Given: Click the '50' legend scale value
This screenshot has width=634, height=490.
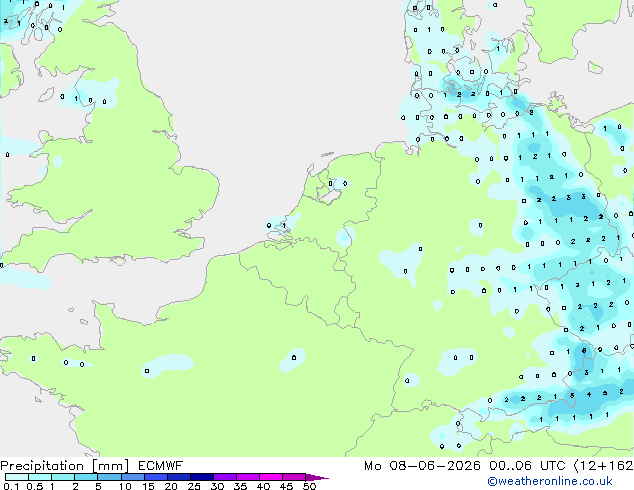Looking at the screenshot, I should point(309,486).
